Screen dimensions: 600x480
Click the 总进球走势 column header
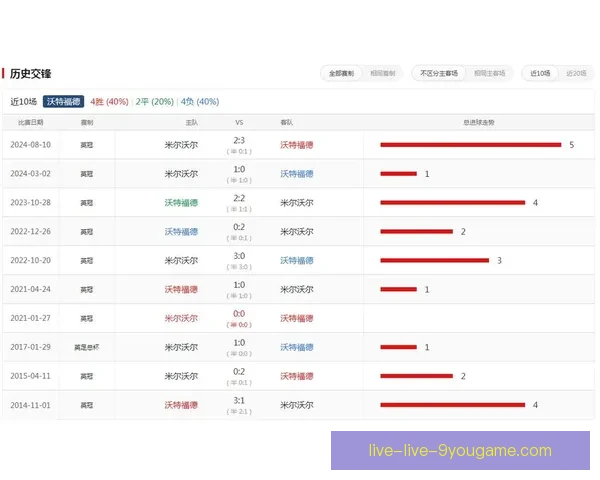point(479,122)
